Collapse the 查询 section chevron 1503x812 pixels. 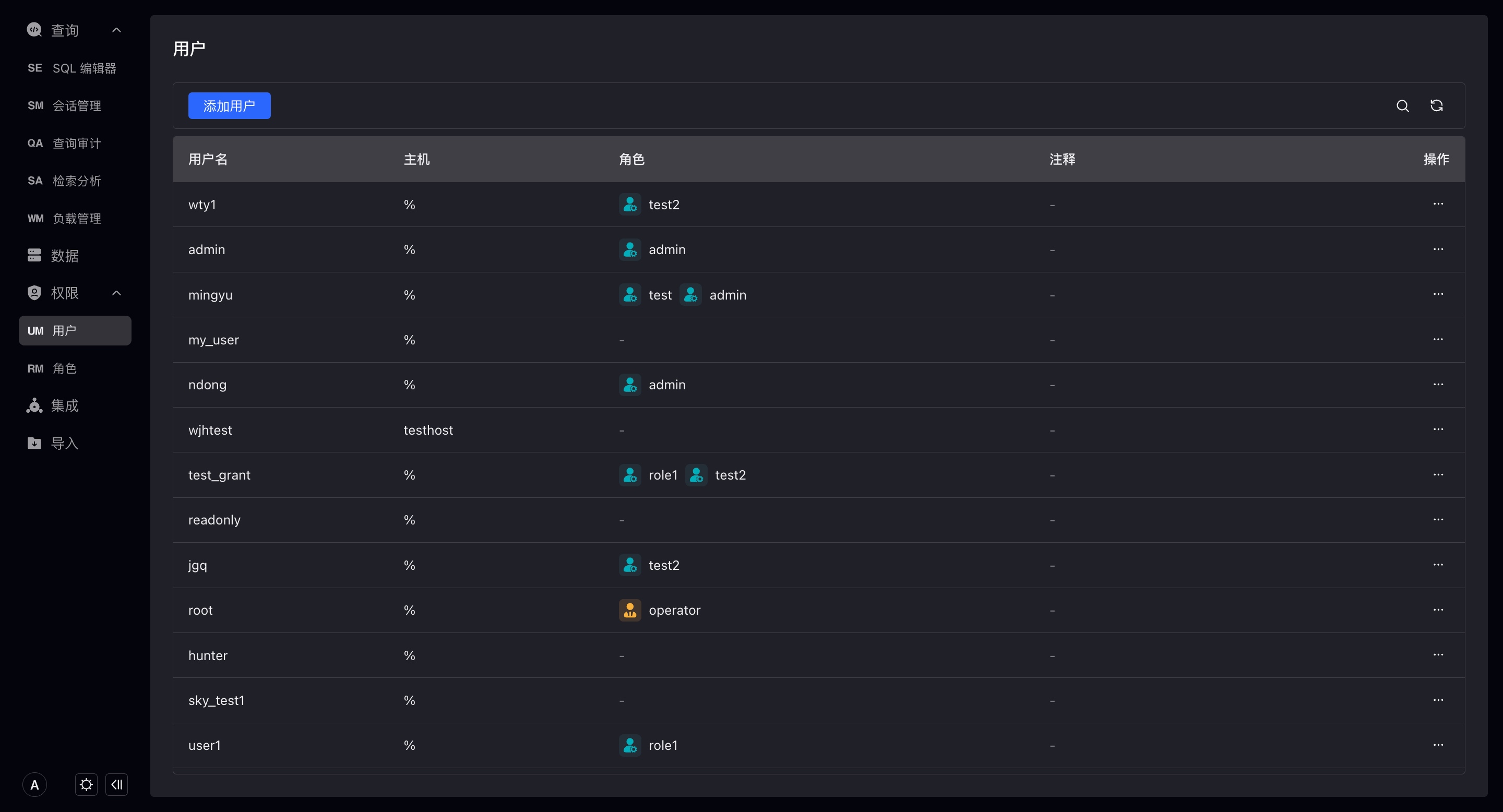click(117, 30)
